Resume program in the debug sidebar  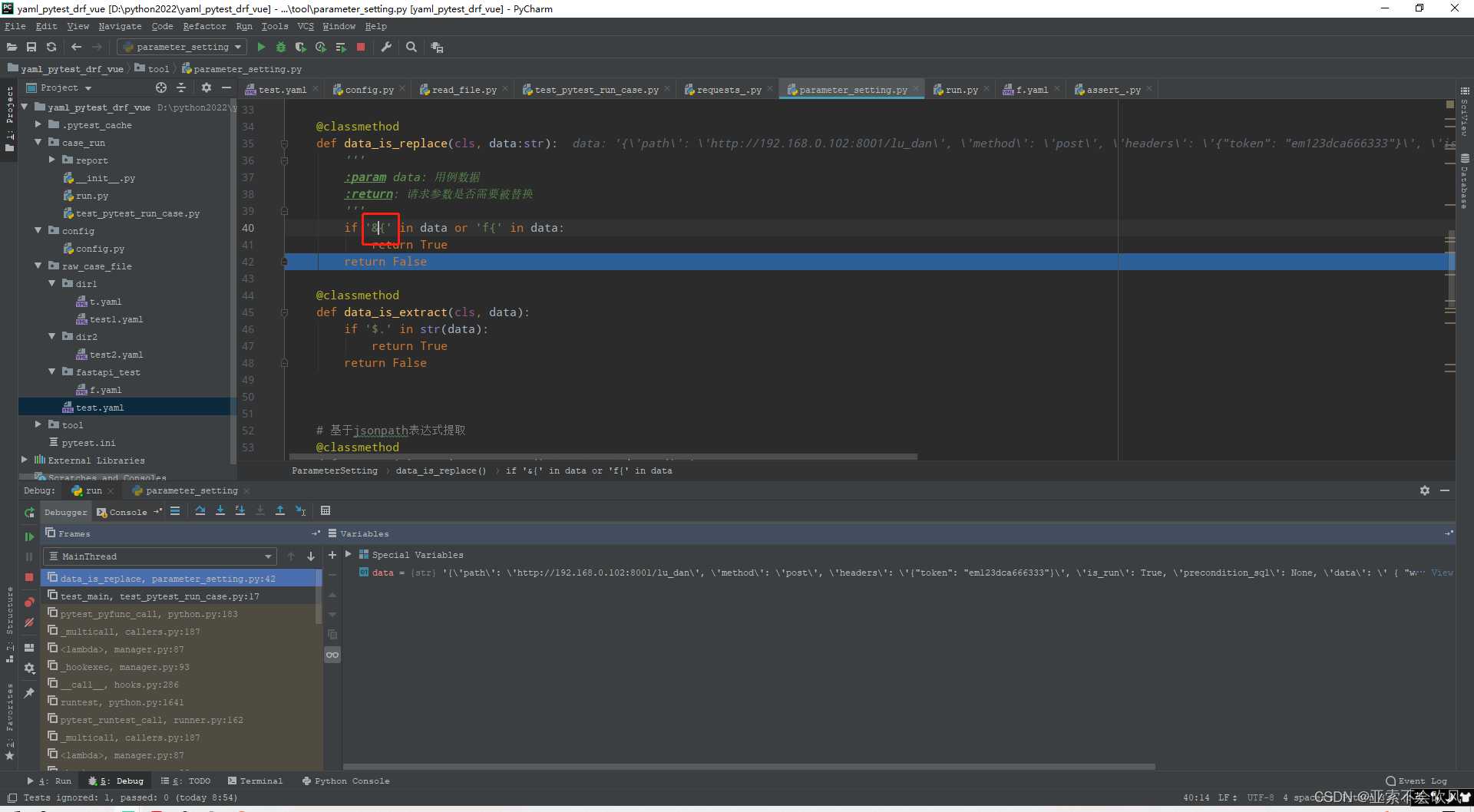pos(29,536)
